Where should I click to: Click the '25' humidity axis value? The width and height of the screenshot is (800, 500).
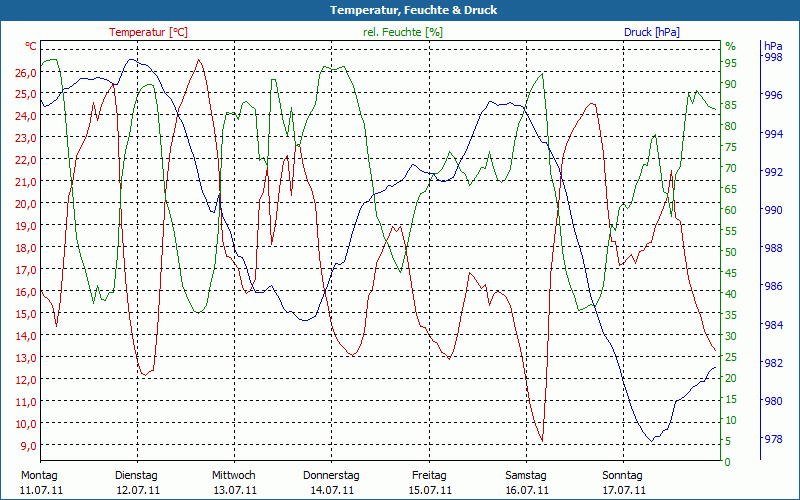[731, 357]
